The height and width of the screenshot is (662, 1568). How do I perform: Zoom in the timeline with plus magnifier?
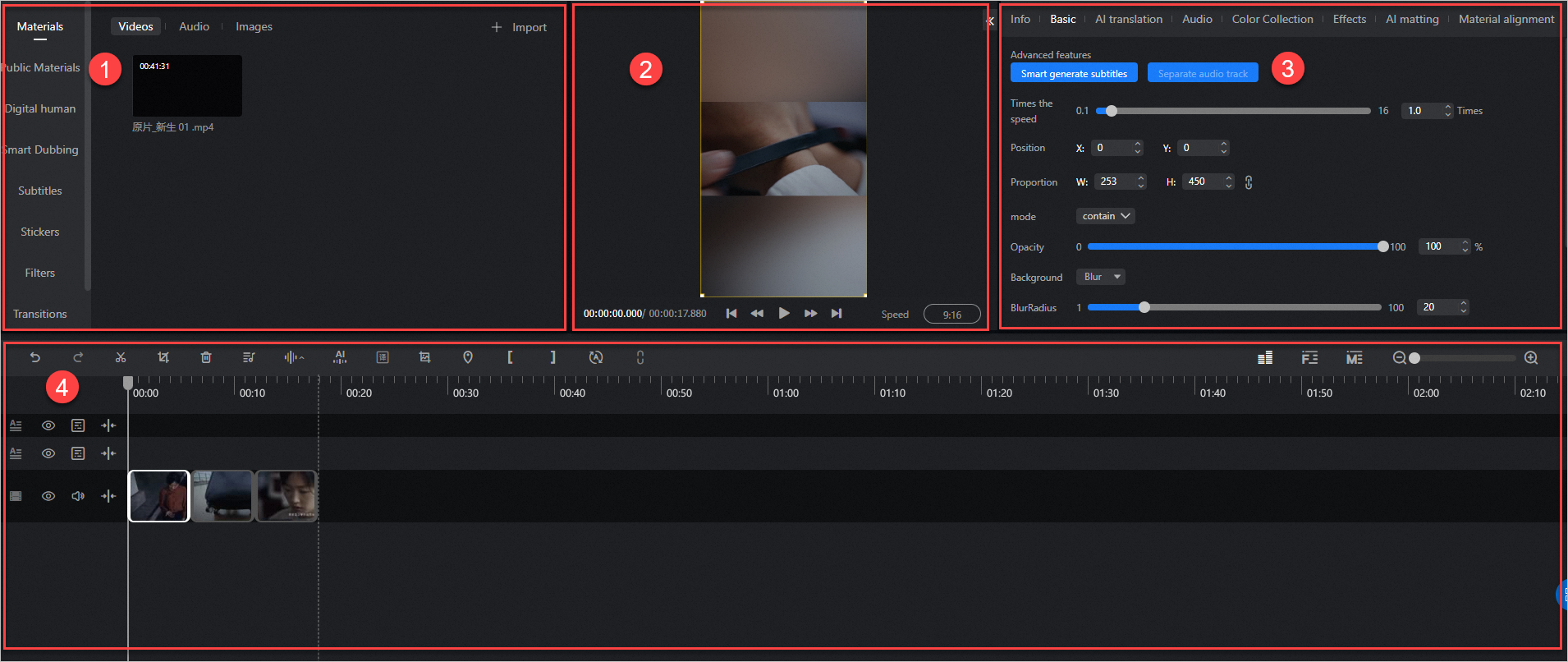1531,358
